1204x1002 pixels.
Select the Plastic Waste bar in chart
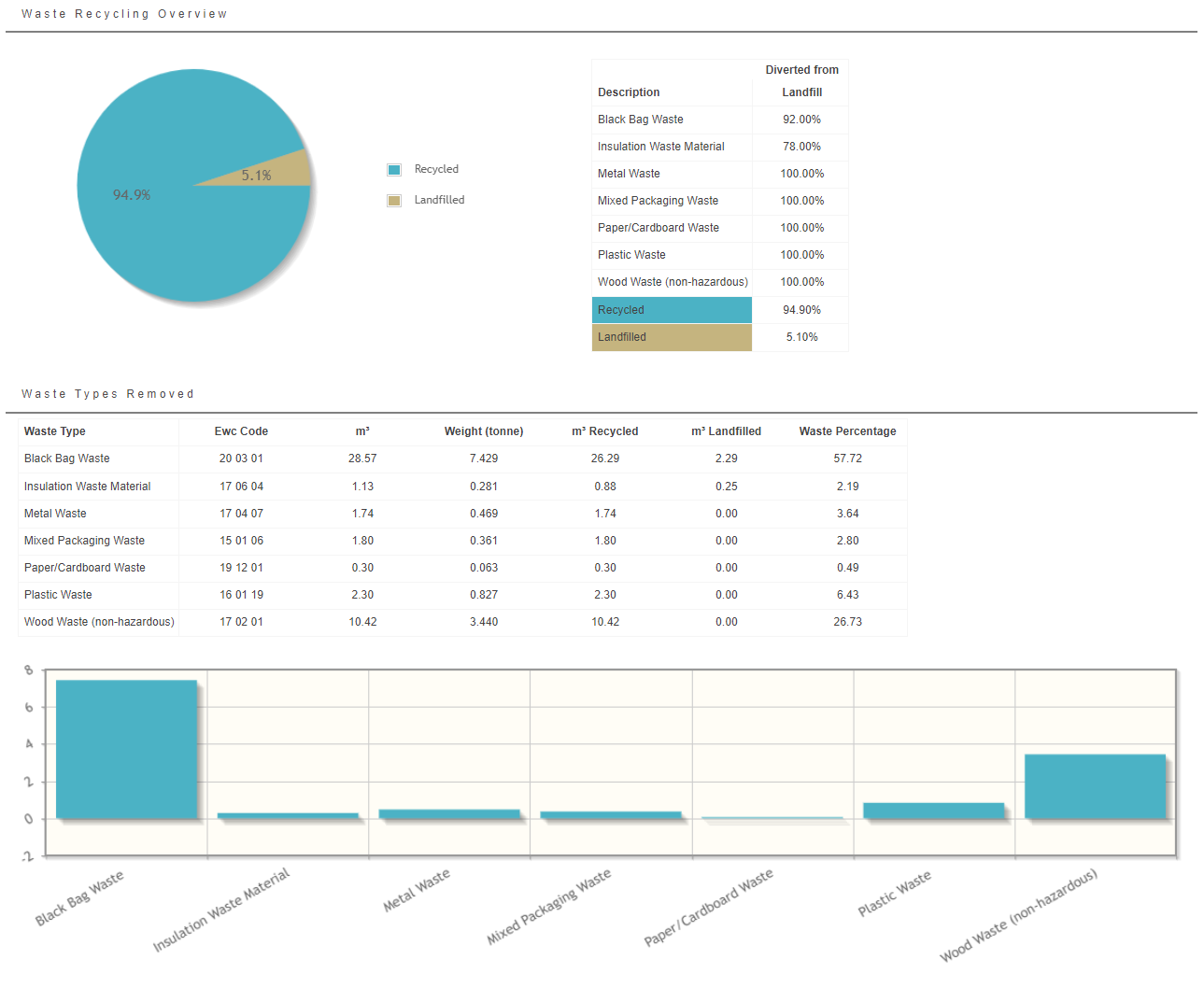[933, 811]
